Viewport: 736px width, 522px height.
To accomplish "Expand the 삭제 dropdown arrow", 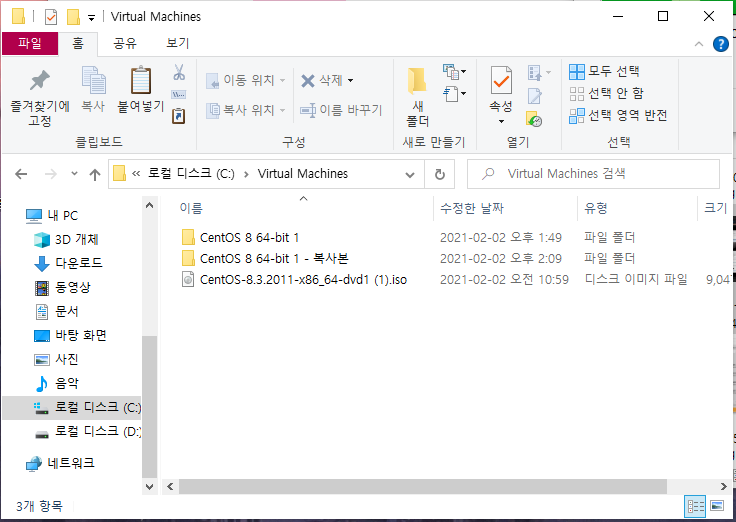I will (x=351, y=81).
